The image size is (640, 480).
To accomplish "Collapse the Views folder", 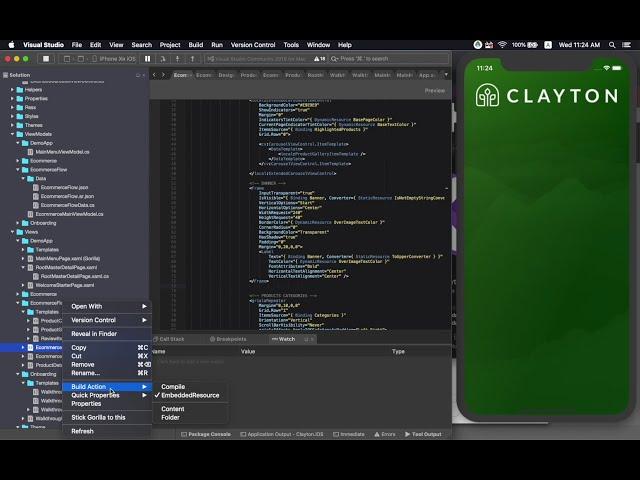I will (12, 232).
